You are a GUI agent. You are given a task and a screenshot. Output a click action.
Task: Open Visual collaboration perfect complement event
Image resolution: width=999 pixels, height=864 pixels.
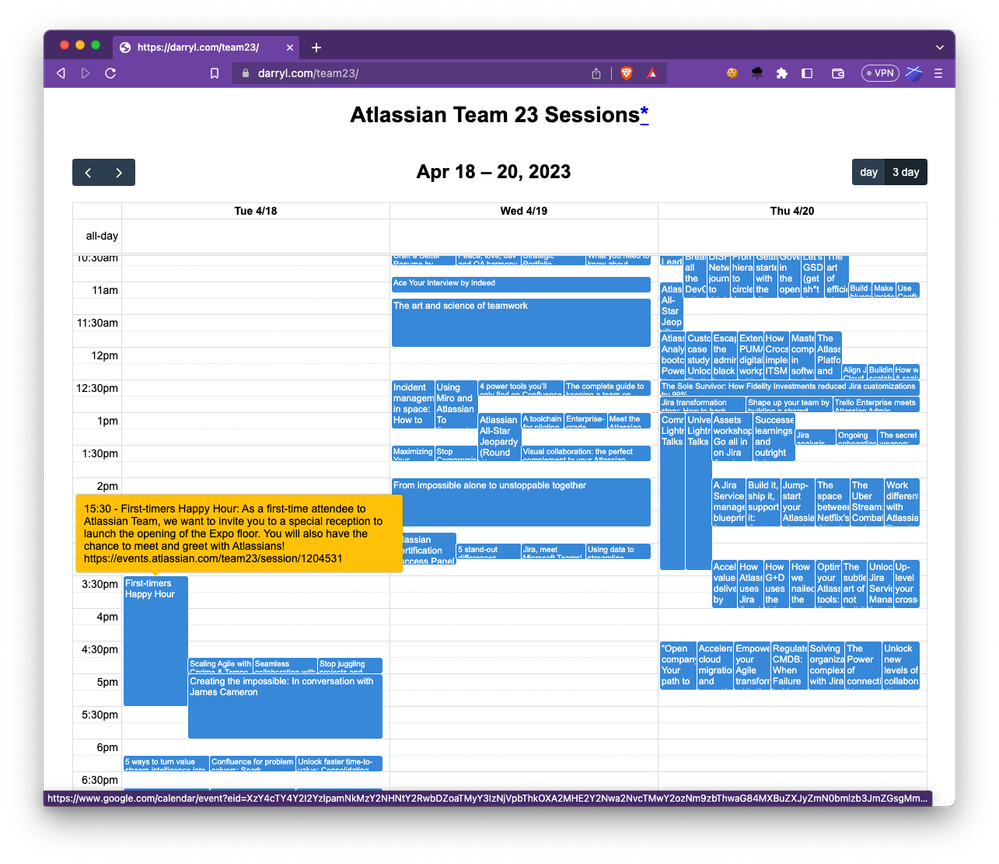pyautogui.click(x=586, y=453)
